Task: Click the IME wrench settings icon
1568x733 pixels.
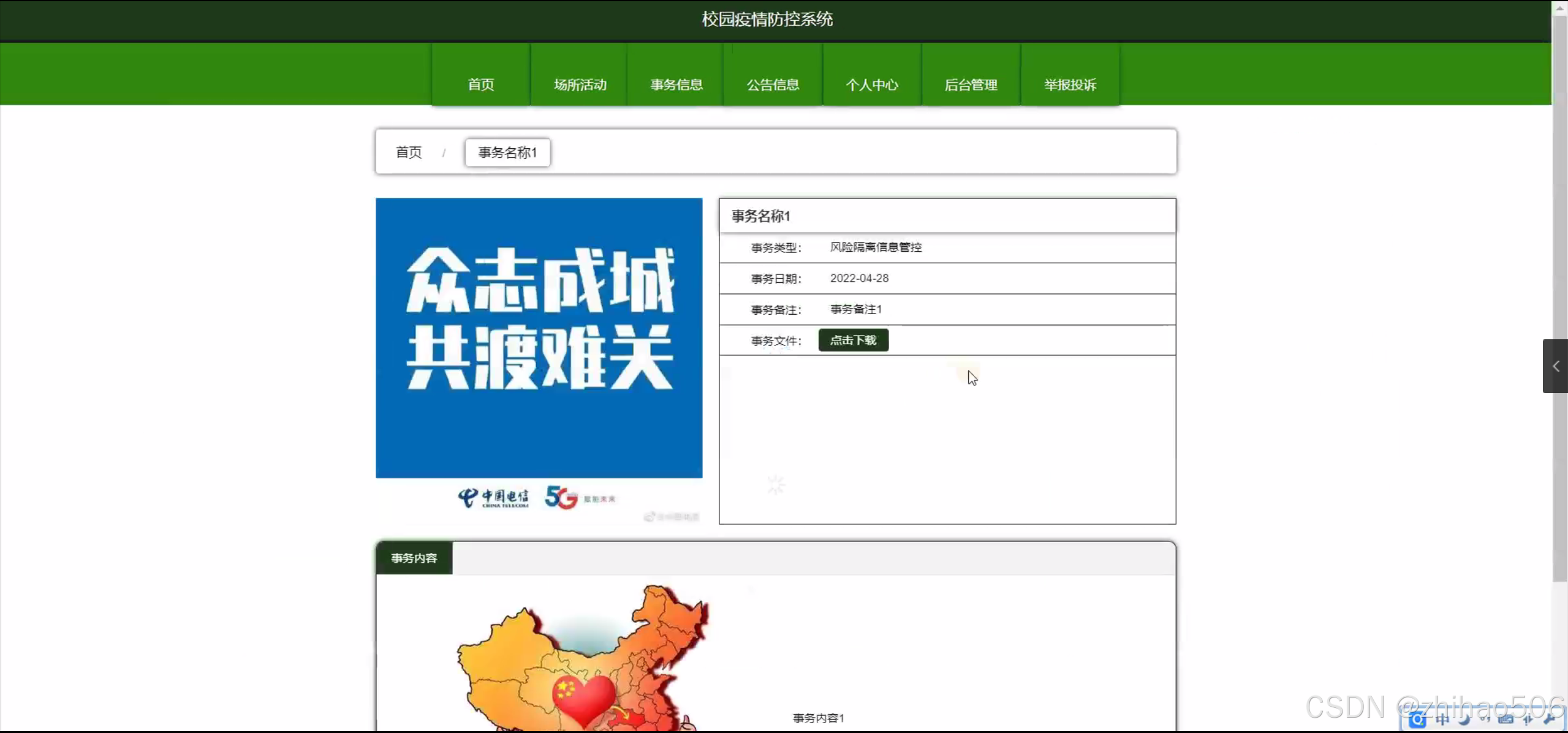Action: [x=1549, y=719]
